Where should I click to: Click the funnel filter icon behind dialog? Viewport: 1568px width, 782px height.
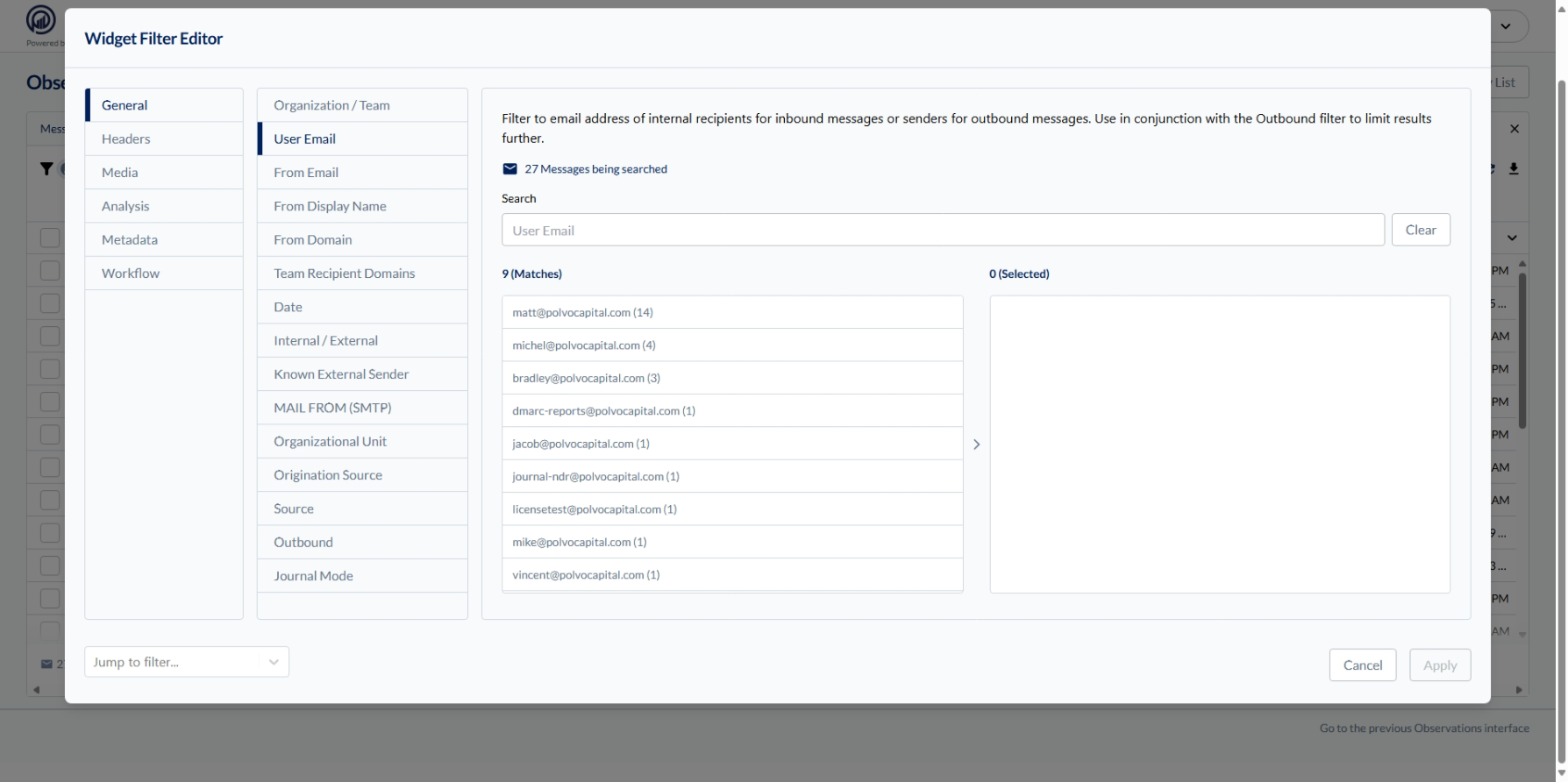click(46, 168)
